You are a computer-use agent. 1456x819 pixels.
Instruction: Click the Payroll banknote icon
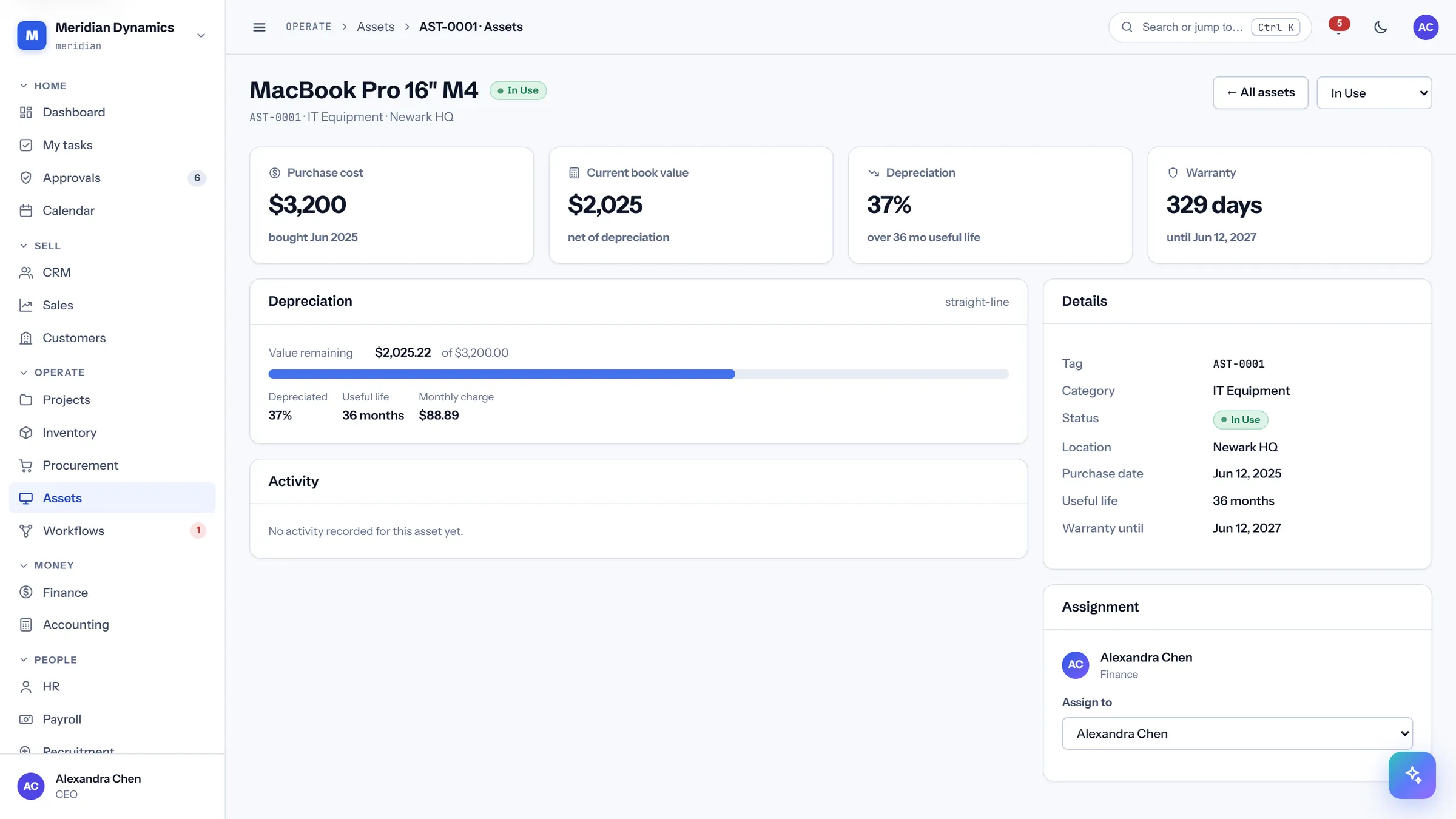coord(25,719)
